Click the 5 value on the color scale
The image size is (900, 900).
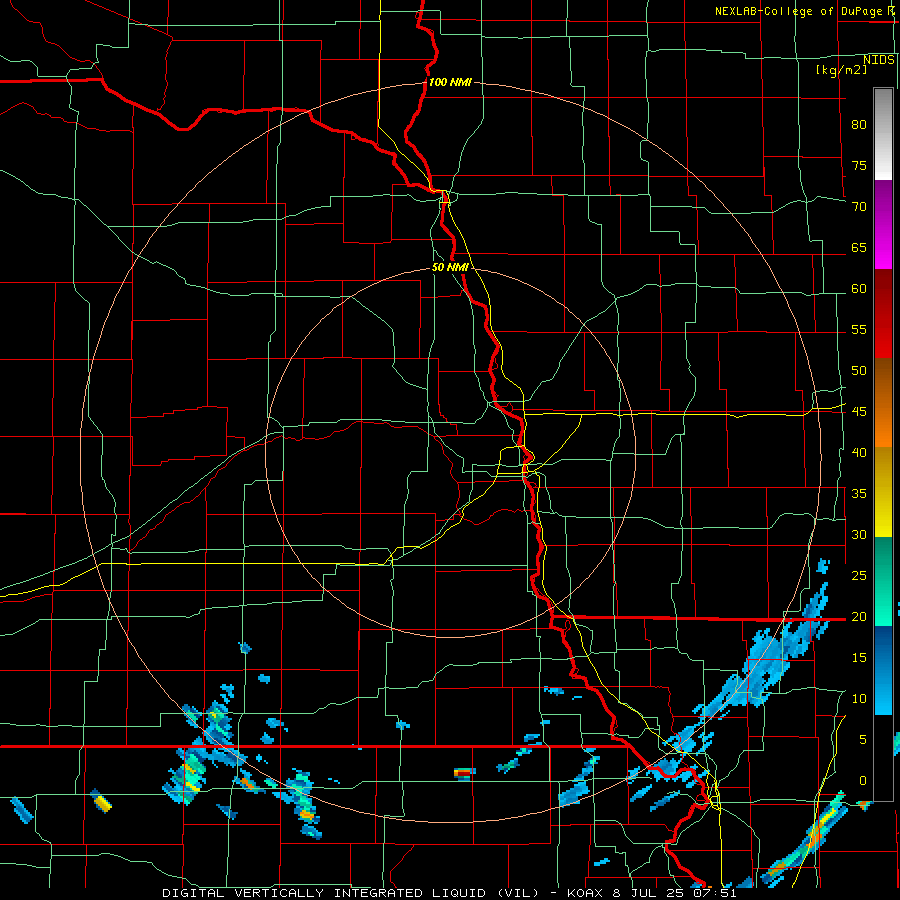[863, 740]
